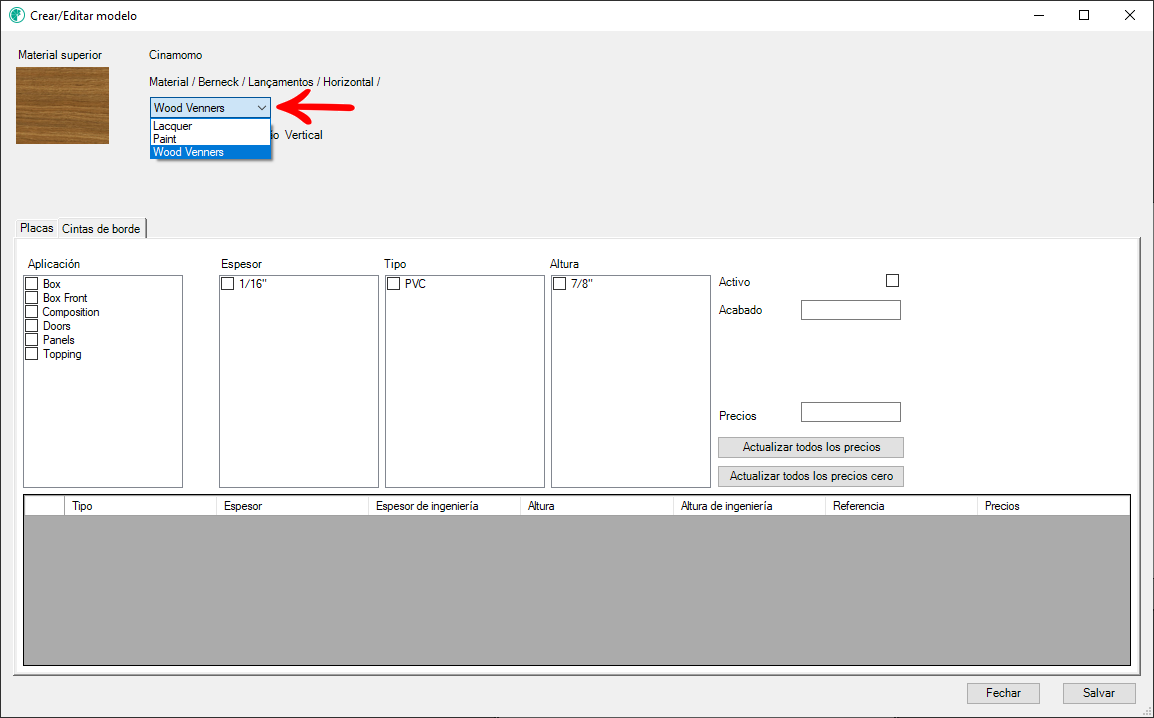Toggle the Activo checkbox
This screenshot has height=718, width=1154.
pyautogui.click(x=892, y=280)
